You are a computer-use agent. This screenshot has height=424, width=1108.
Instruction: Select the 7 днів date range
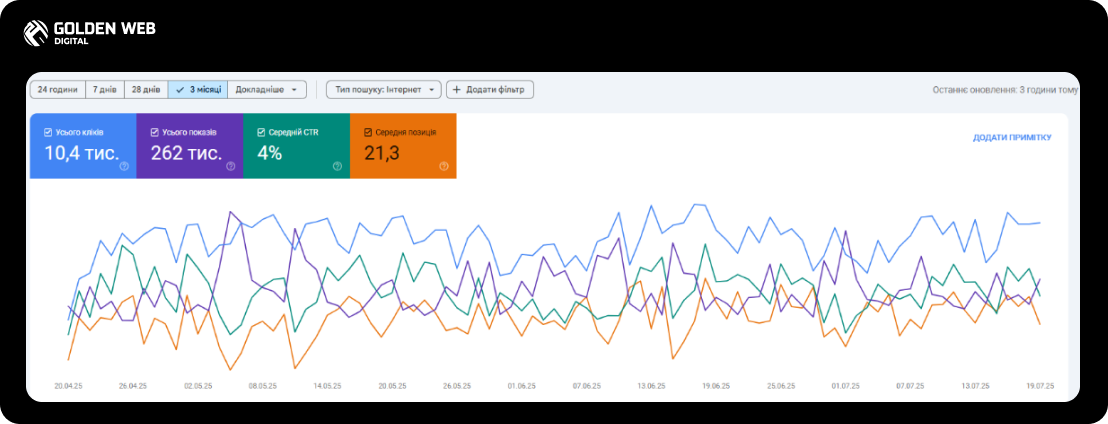(105, 90)
